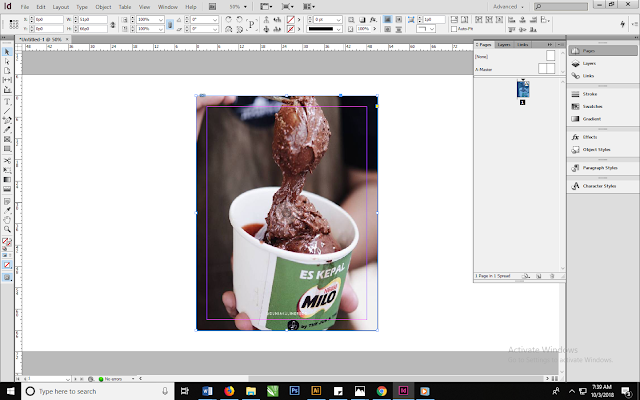Select the Selection tool arrow
The height and width of the screenshot is (400, 640).
7,52
